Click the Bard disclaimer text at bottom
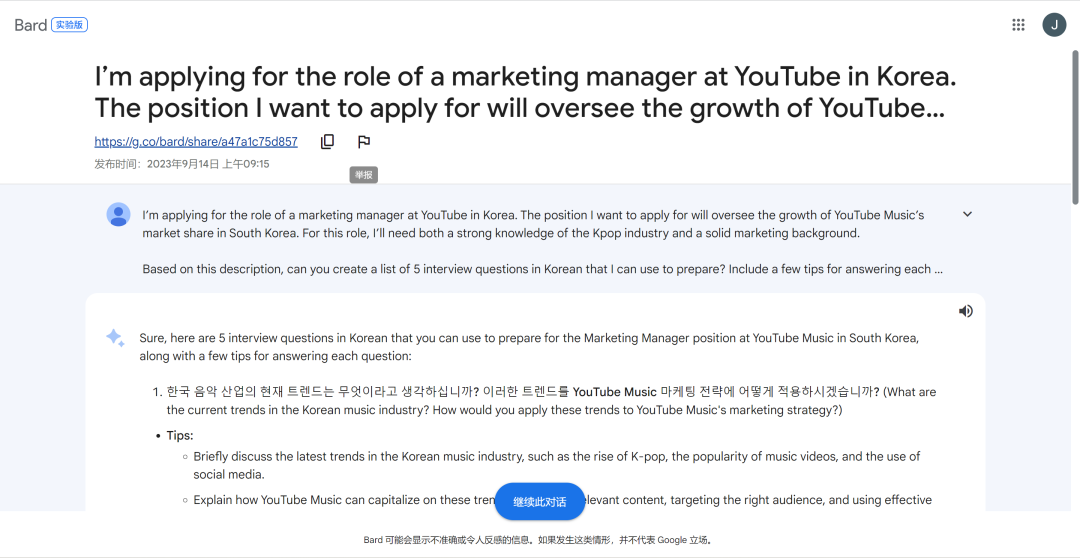 pyautogui.click(x=537, y=540)
